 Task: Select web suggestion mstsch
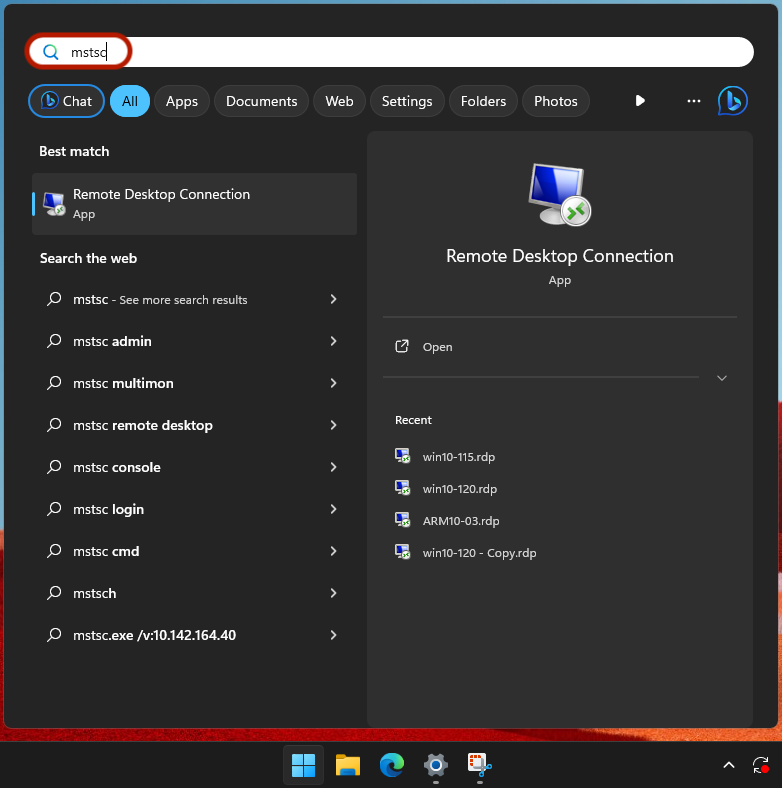(x=194, y=594)
